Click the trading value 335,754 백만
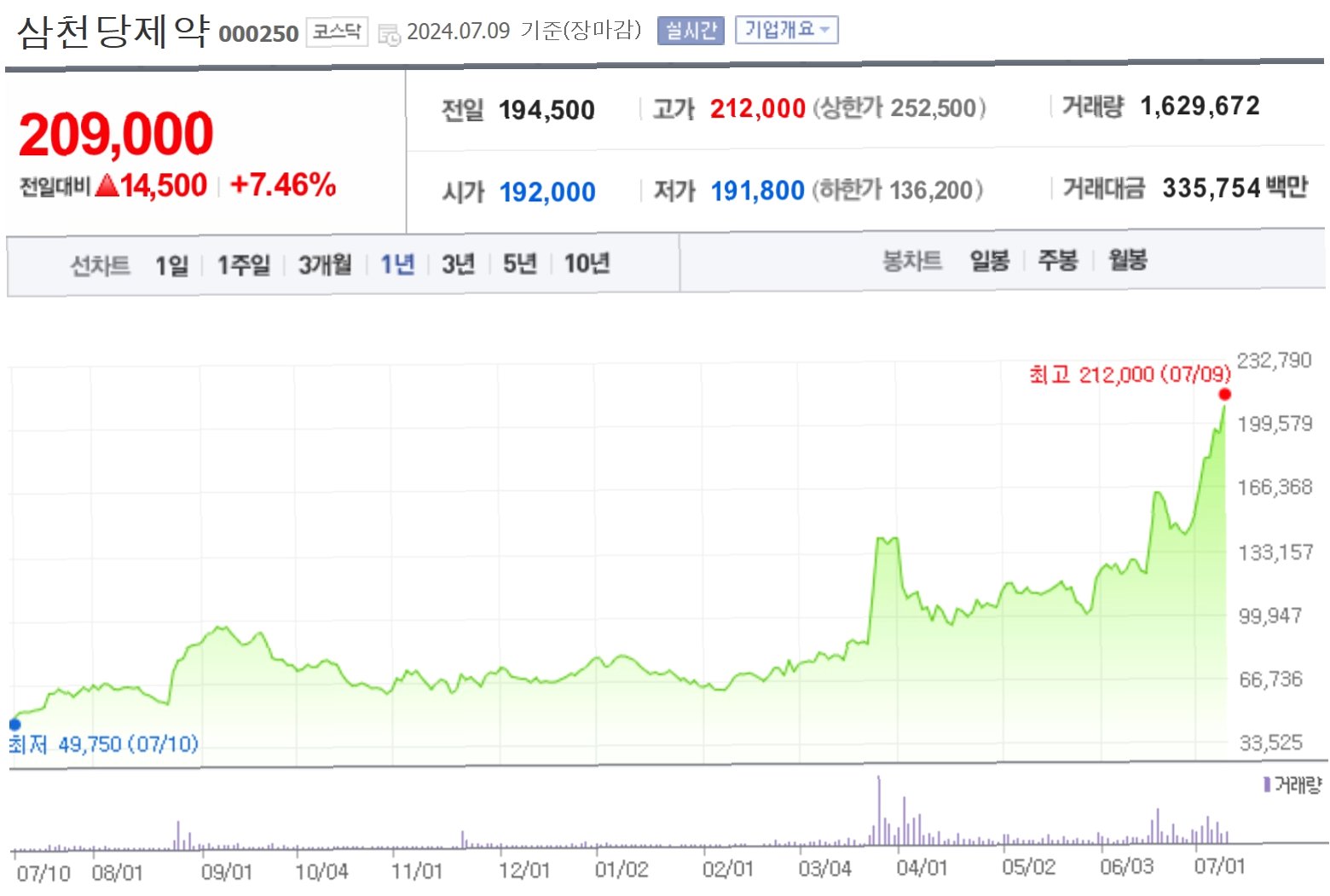 [x=1235, y=188]
